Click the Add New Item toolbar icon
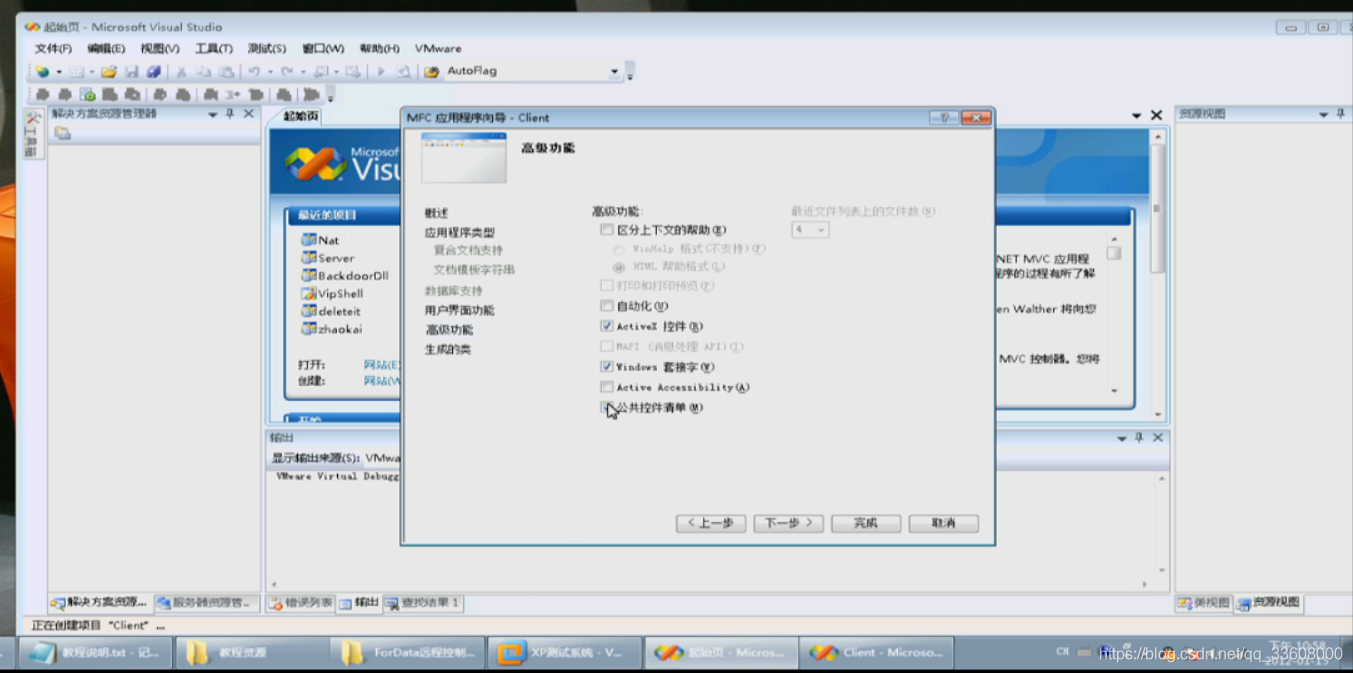The width and height of the screenshot is (1353, 673). (x=77, y=72)
